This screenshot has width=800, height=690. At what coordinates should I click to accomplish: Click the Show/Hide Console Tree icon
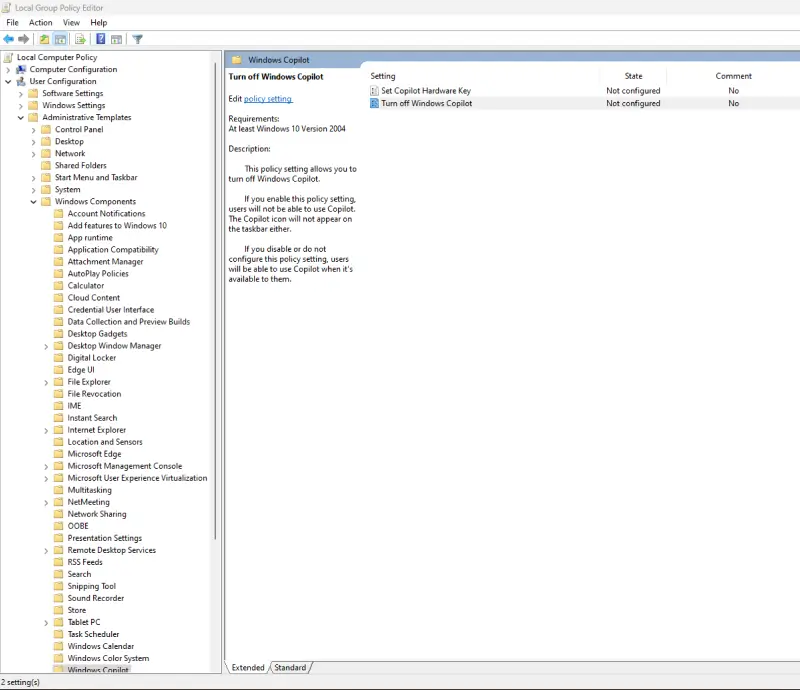[59, 39]
